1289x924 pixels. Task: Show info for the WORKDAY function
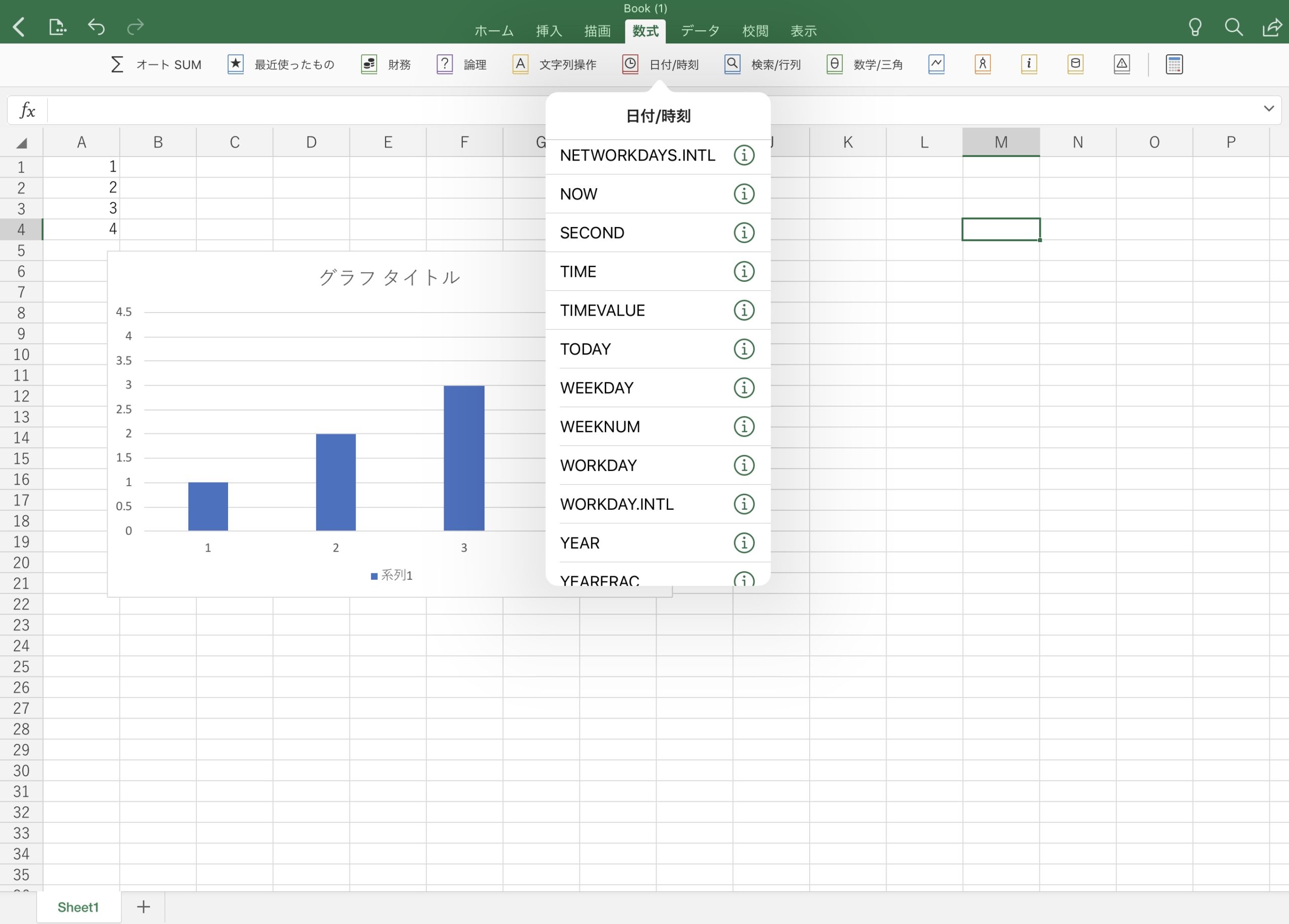pyautogui.click(x=744, y=465)
